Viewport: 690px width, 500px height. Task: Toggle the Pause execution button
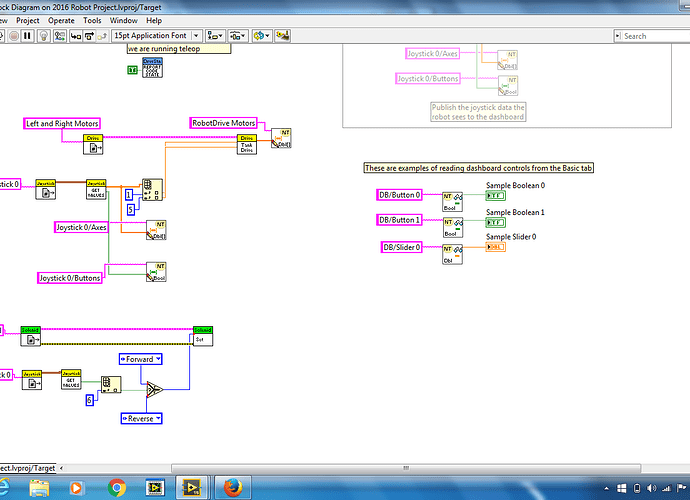[27, 36]
